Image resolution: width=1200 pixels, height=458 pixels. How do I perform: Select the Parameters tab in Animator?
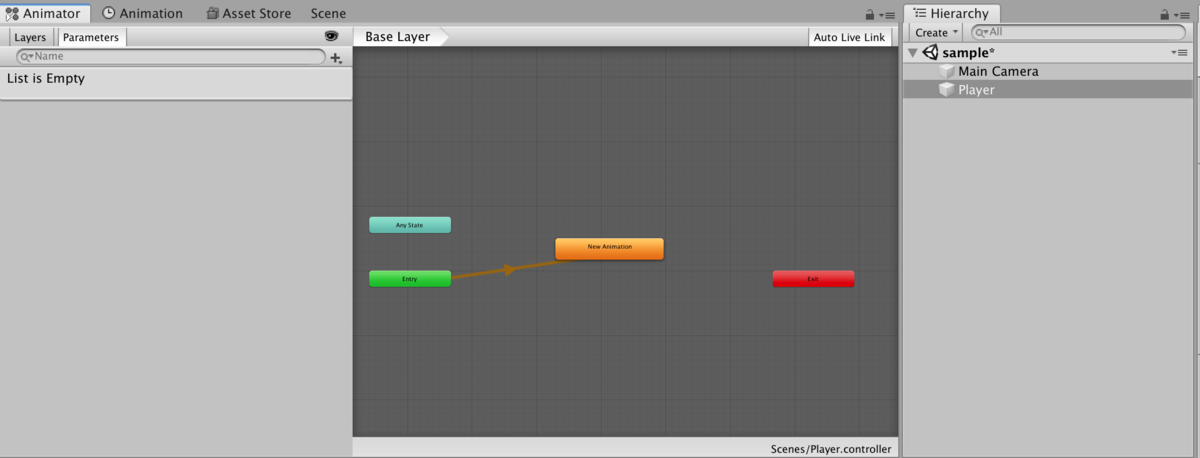tap(91, 37)
